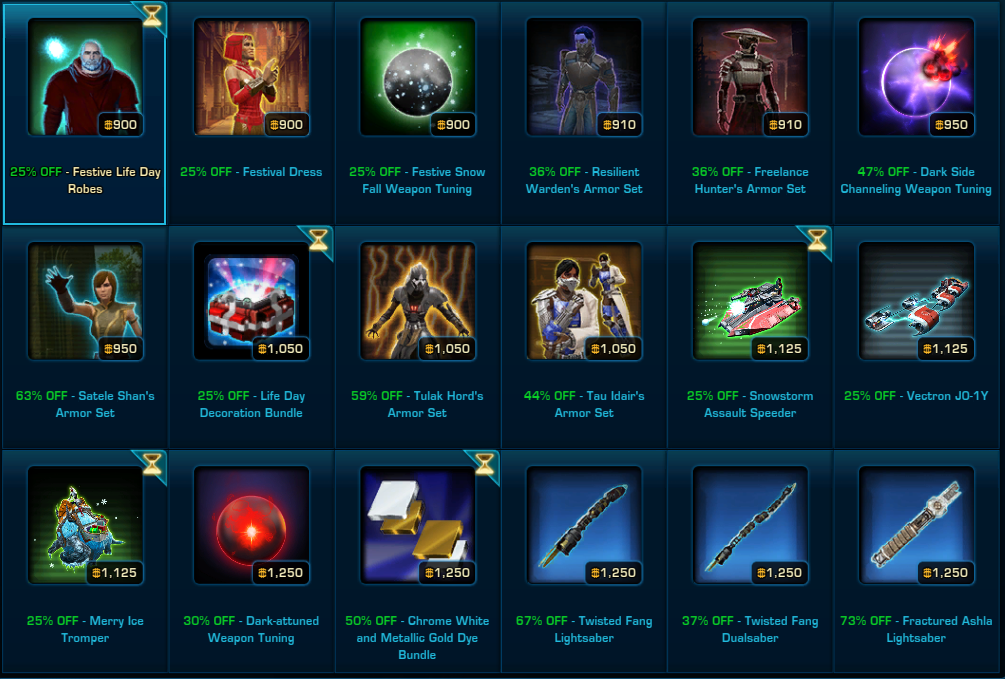This screenshot has height=679, width=1005.
Task: Click the hourglass badge on Life Day Decoration Bundle
Action: 318,240
